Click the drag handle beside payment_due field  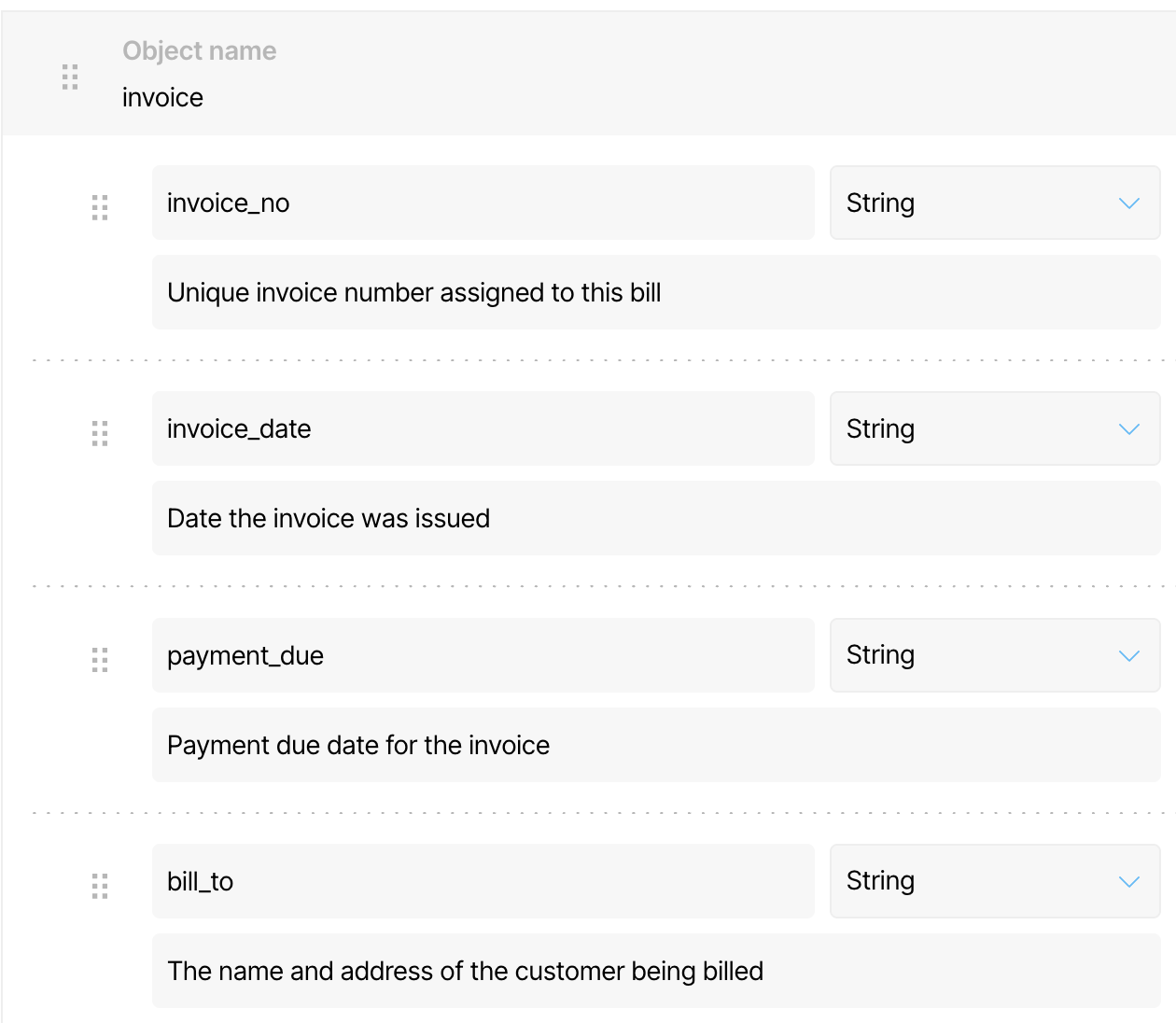pos(100,660)
